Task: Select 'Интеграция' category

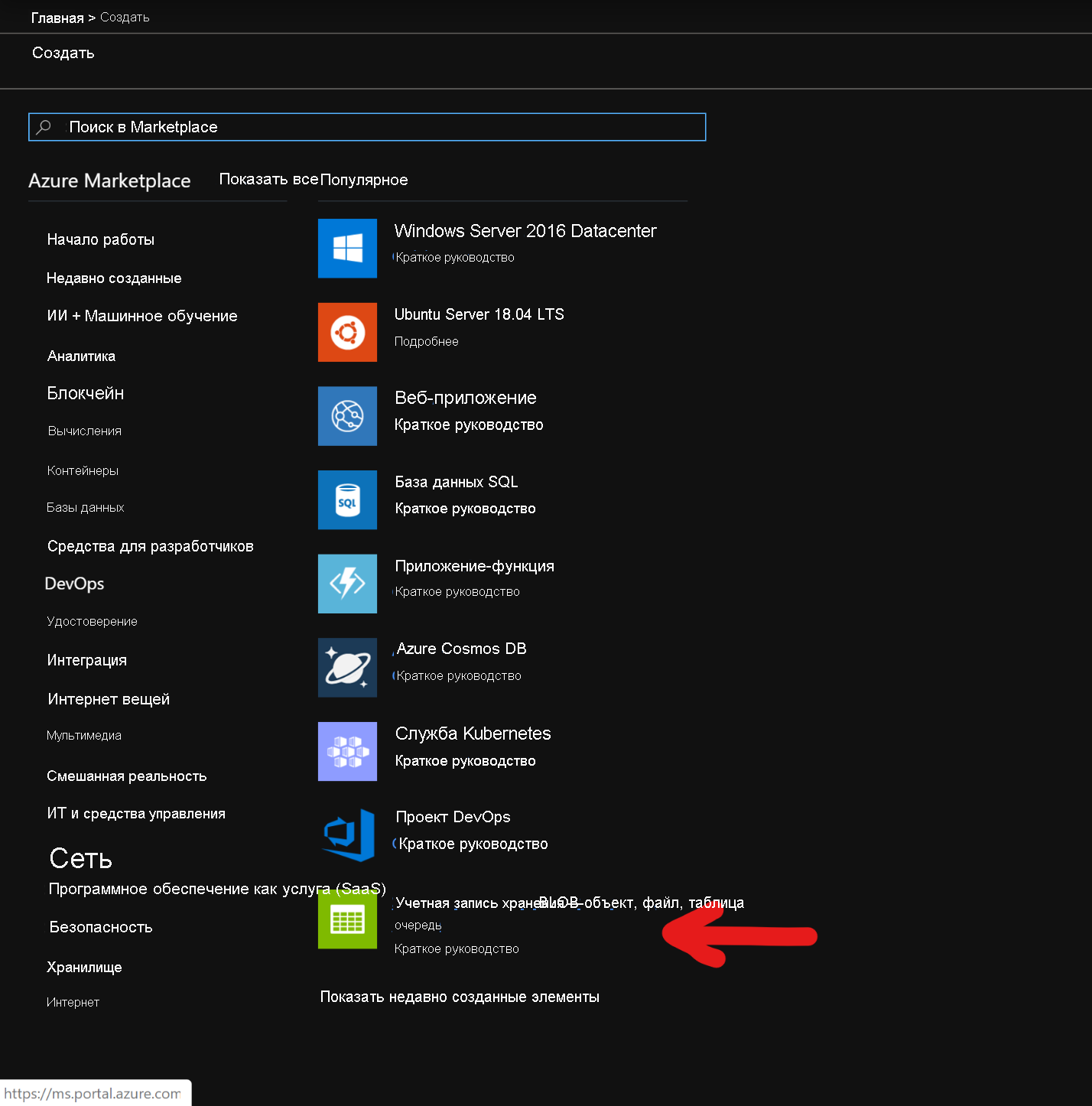Action: (87, 660)
